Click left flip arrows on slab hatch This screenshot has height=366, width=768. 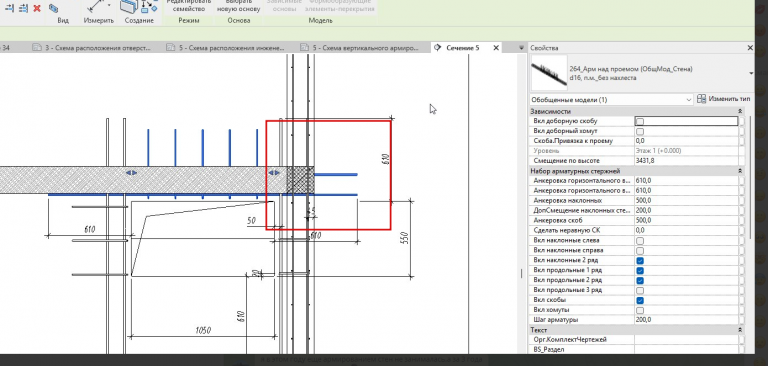point(132,172)
